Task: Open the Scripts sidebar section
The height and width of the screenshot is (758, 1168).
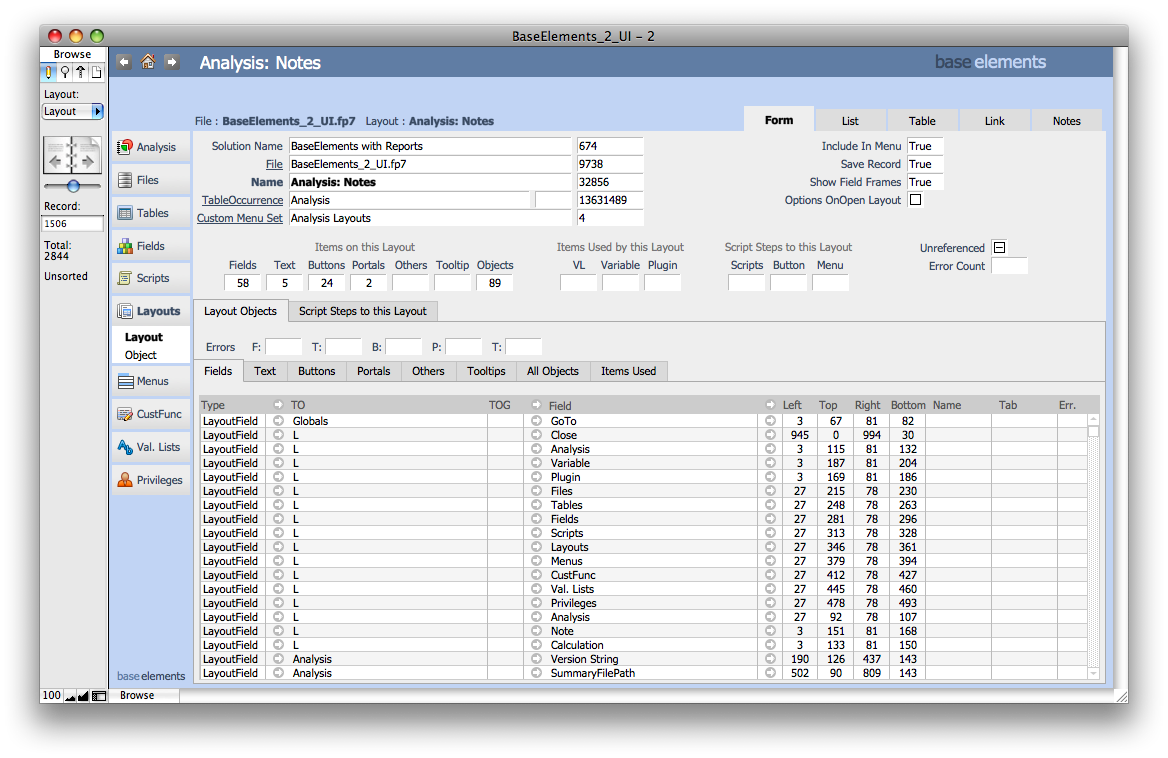Action: tap(125, 278)
